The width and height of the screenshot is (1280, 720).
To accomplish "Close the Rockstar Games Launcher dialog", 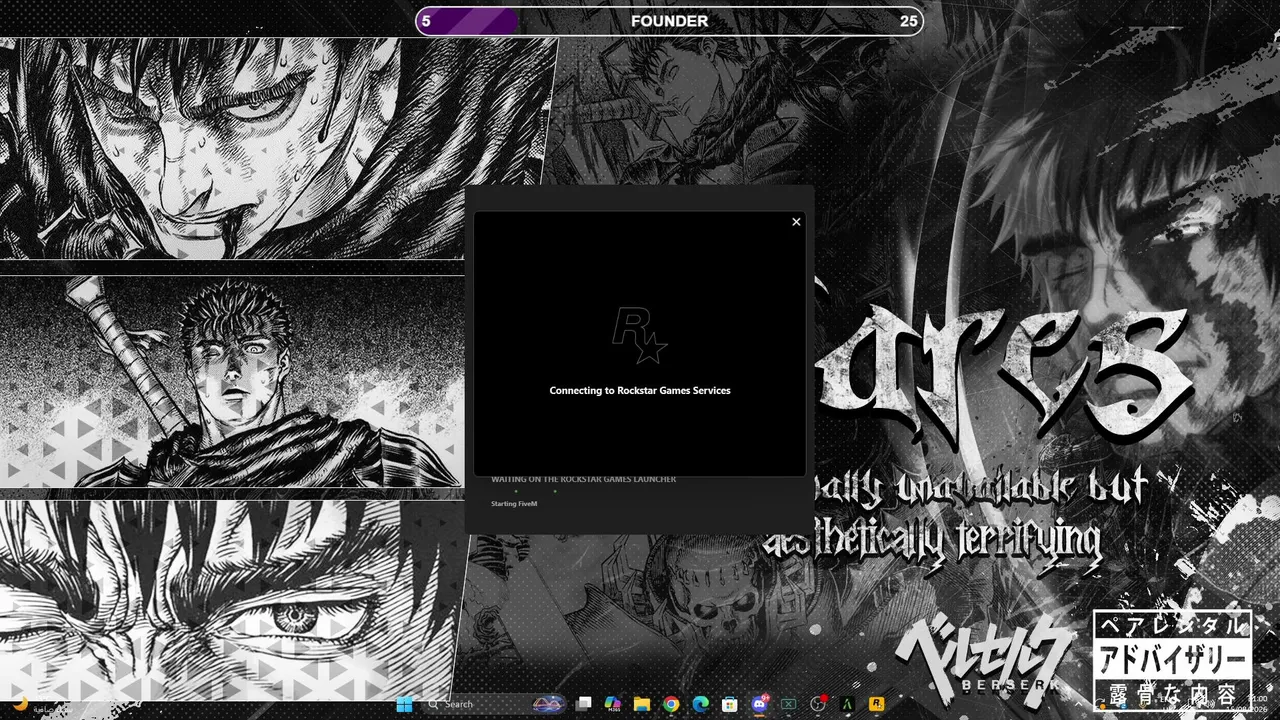I will coord(796,222).
